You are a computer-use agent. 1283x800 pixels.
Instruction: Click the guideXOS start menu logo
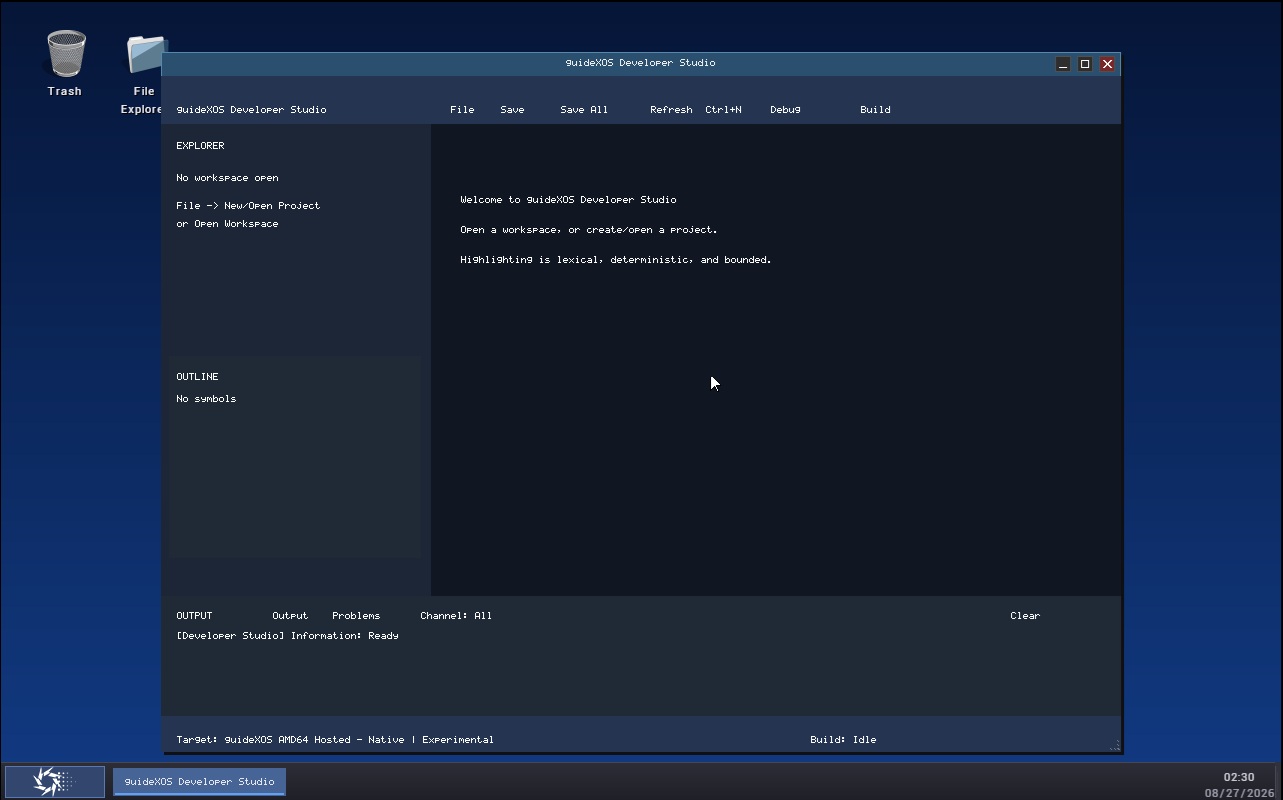pyautogui.click(x=54, y=781)
